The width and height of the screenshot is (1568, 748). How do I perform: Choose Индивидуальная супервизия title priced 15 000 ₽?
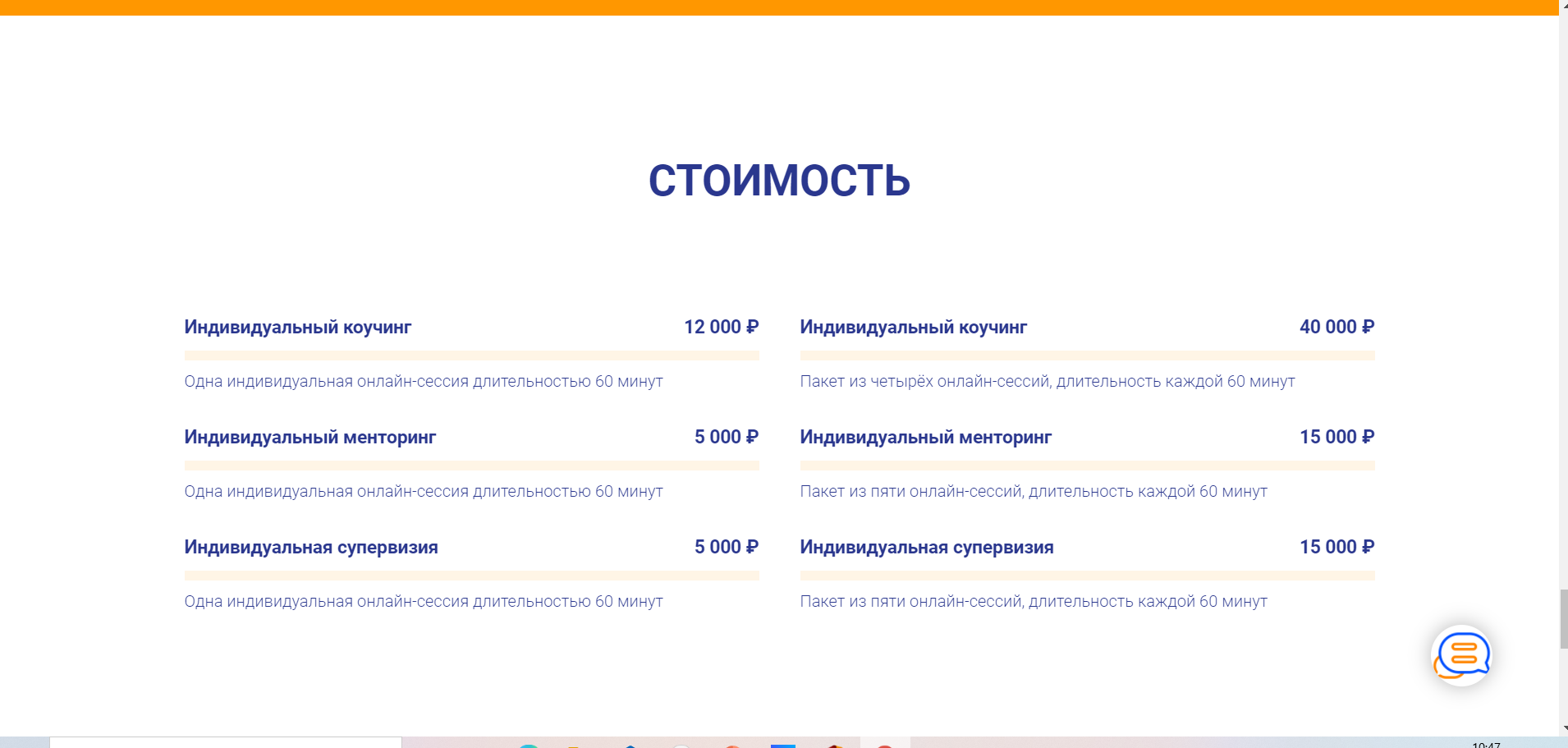[927, 547]
